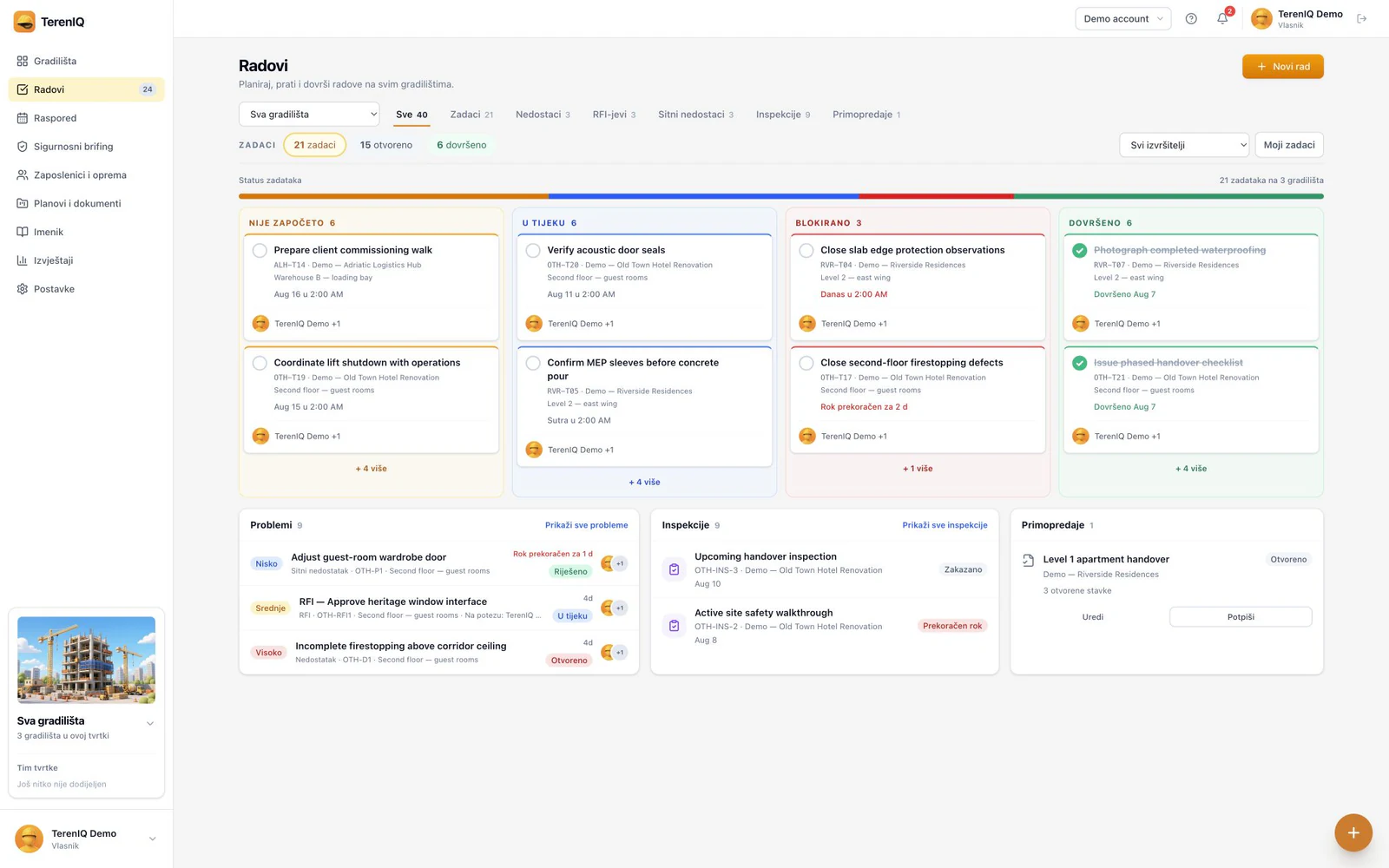The image size is (1389, 868).
Task: Click Moji zadaci button
Action: (1289, 145)
